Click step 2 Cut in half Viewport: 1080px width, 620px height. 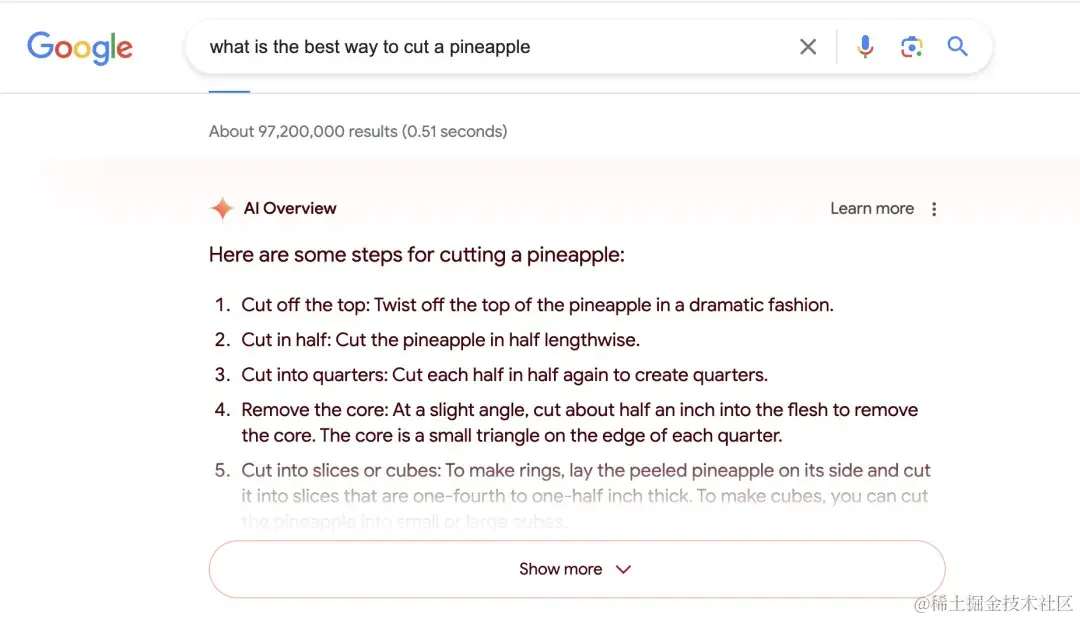[440, 340]
